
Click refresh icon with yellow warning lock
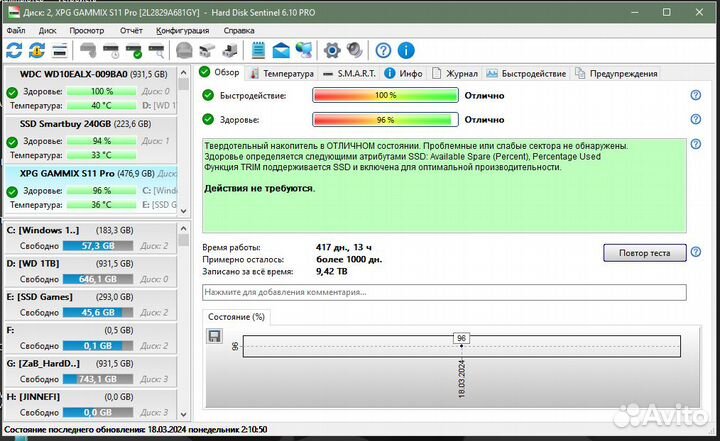37,50
